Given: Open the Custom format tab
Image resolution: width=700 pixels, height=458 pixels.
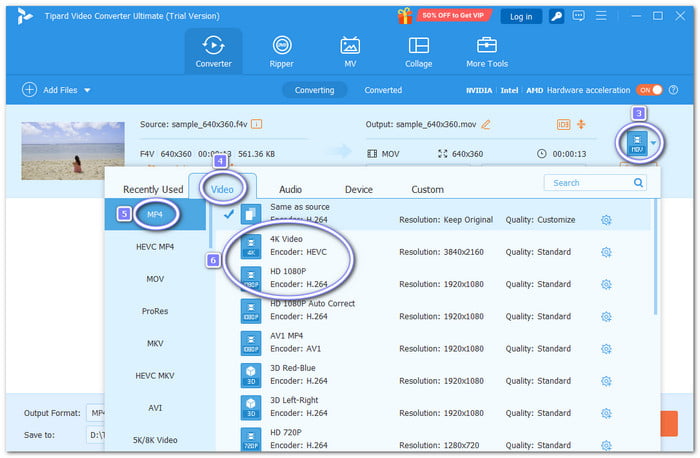Looking at the screenshot, I should 427,189.
